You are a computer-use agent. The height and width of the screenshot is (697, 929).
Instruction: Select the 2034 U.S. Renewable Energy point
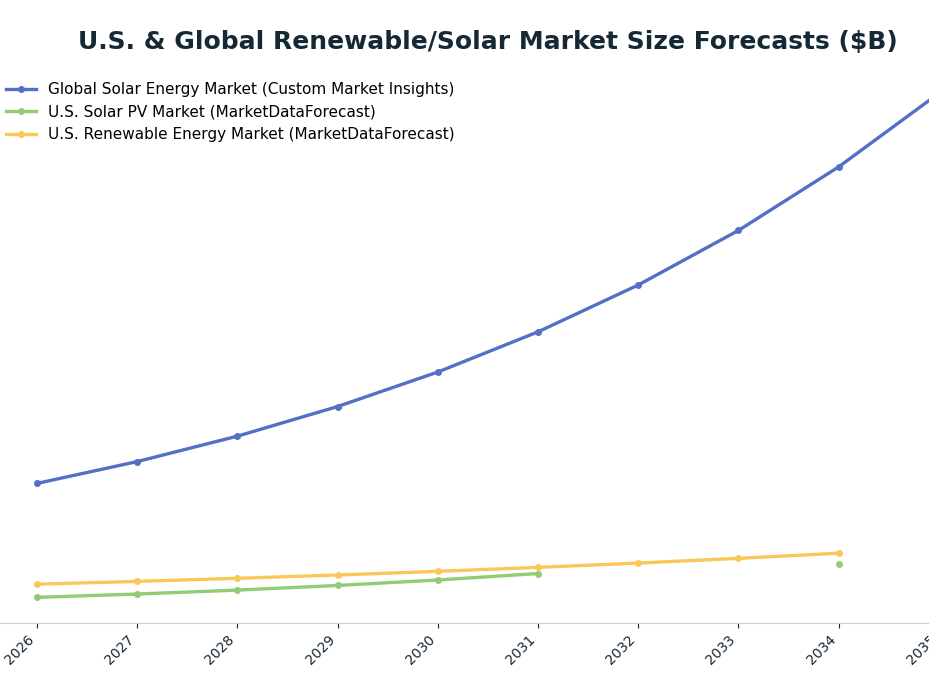point(840,554)
